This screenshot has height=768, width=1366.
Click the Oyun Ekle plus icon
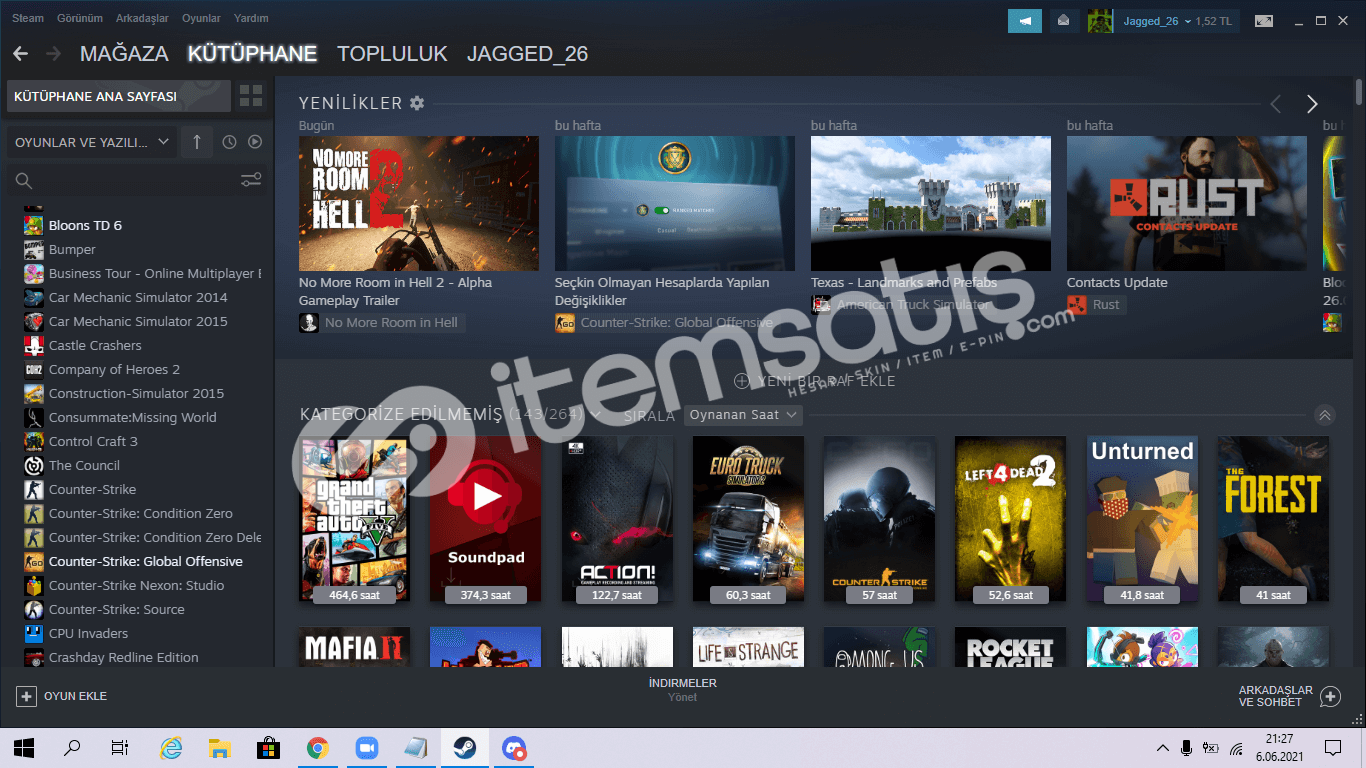click(x=26, y=696)
